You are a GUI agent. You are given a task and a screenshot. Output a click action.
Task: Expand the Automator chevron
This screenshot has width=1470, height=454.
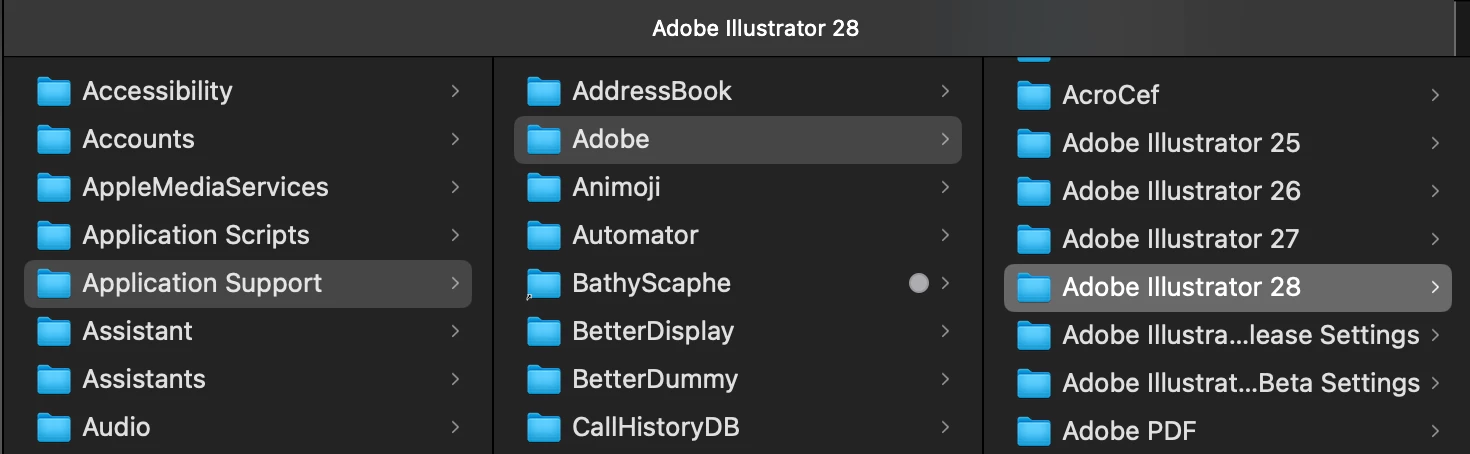(945, 235)
